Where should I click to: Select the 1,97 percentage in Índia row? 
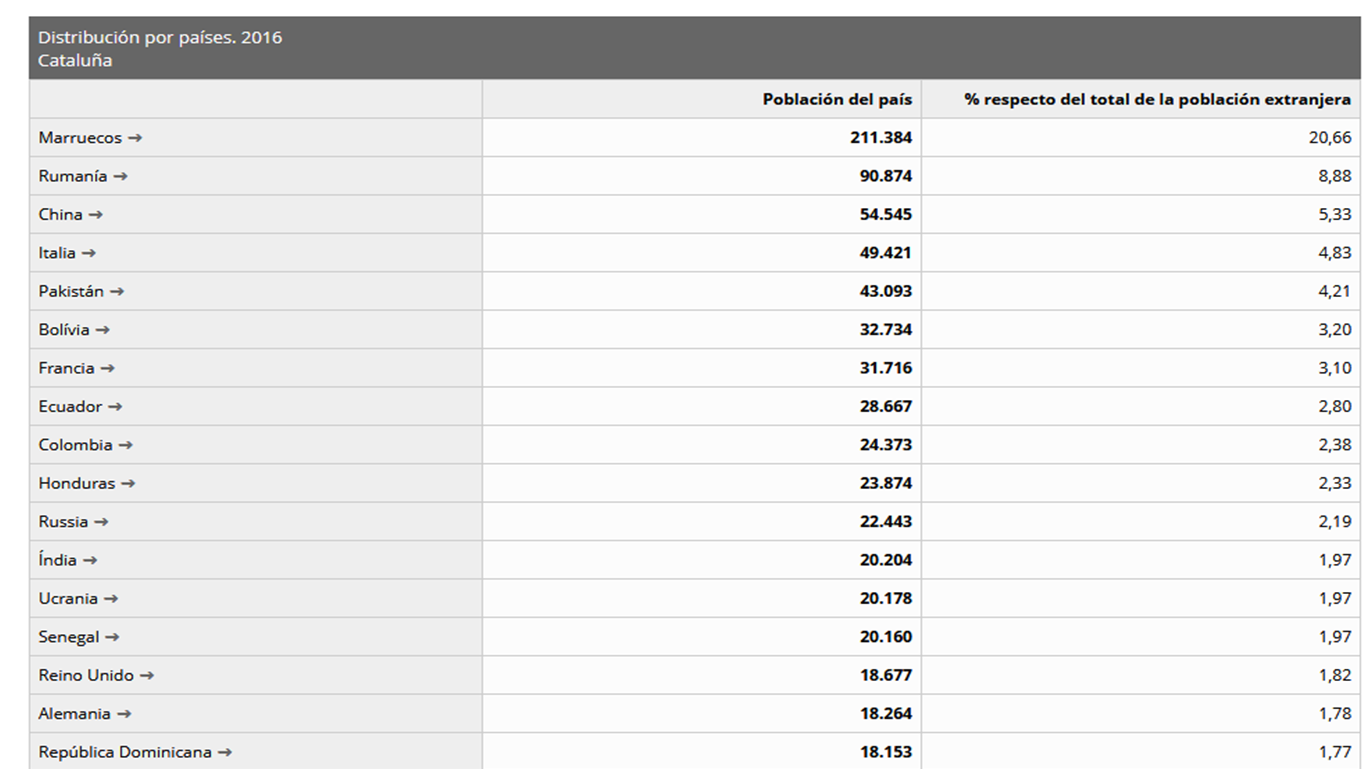click(x=1334, y=560)
